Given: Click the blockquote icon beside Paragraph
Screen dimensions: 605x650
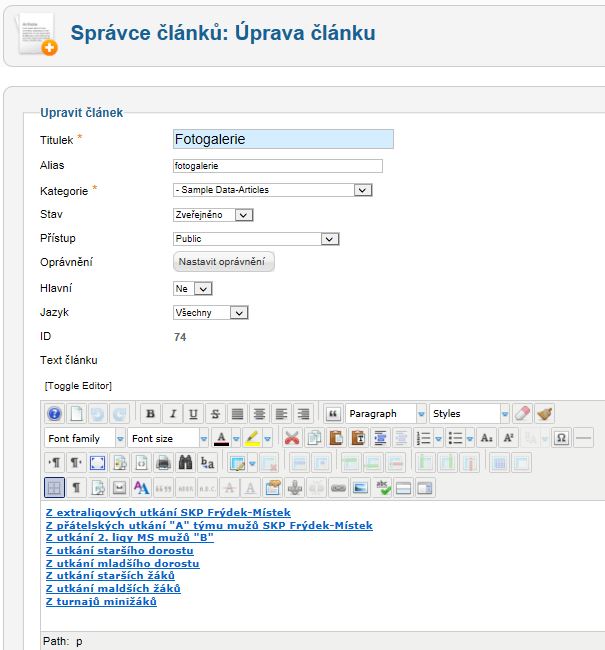Looking at the screenshot, I should tap(333, 413).
